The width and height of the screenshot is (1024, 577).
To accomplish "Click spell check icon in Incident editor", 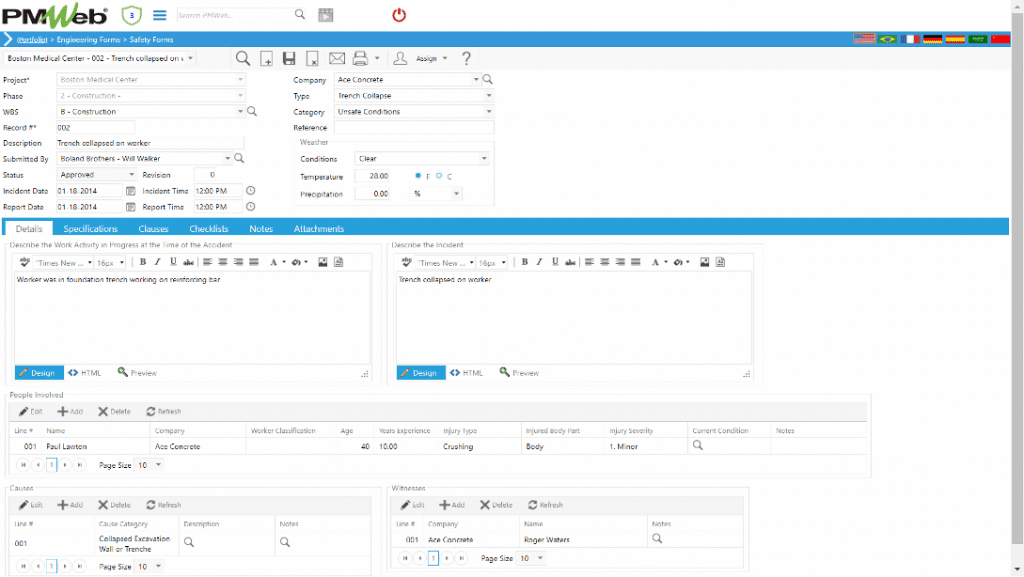I will pos(406,262).
